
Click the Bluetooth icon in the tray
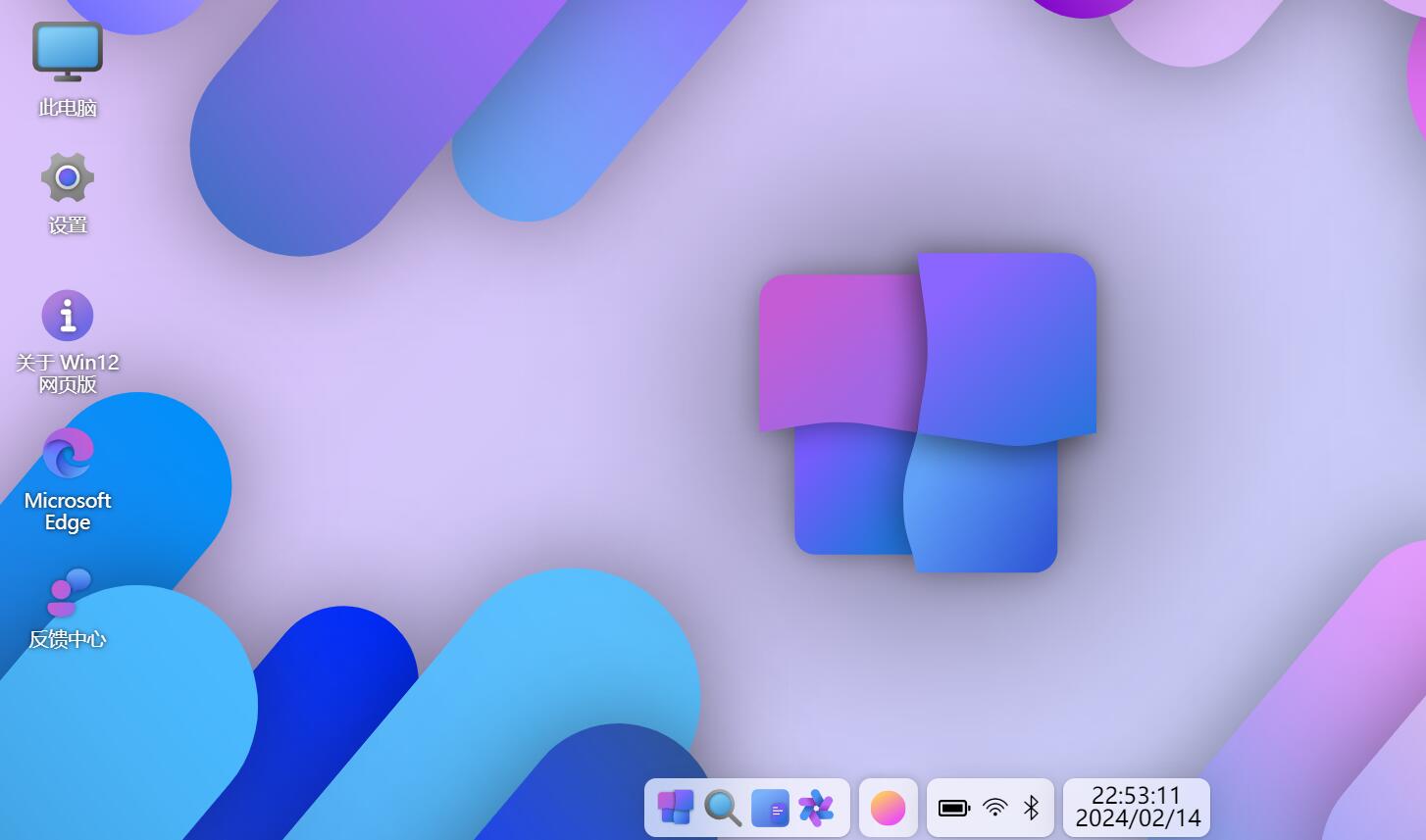coord(1031,808)
